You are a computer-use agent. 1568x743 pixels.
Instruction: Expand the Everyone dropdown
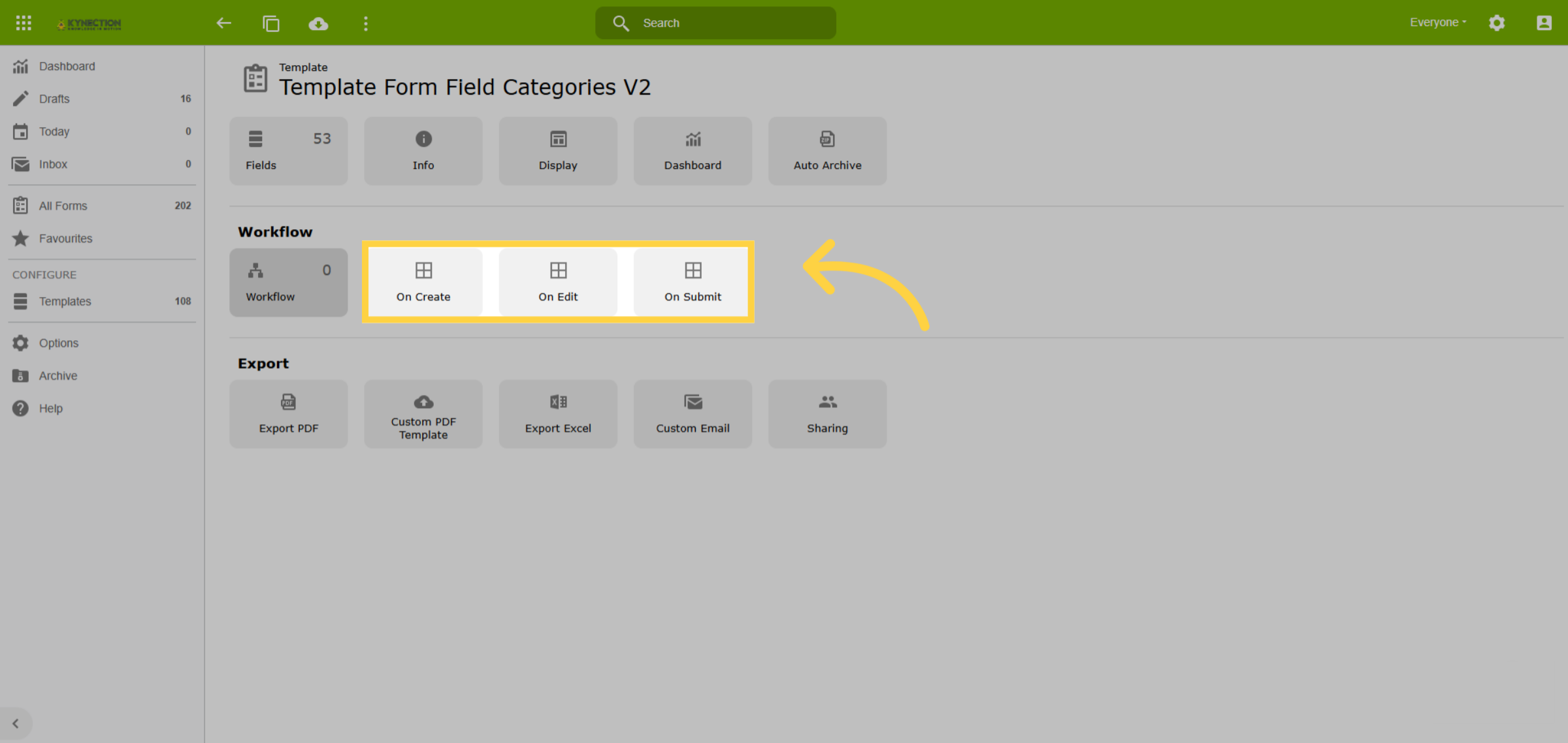[x=1438, y=22]
